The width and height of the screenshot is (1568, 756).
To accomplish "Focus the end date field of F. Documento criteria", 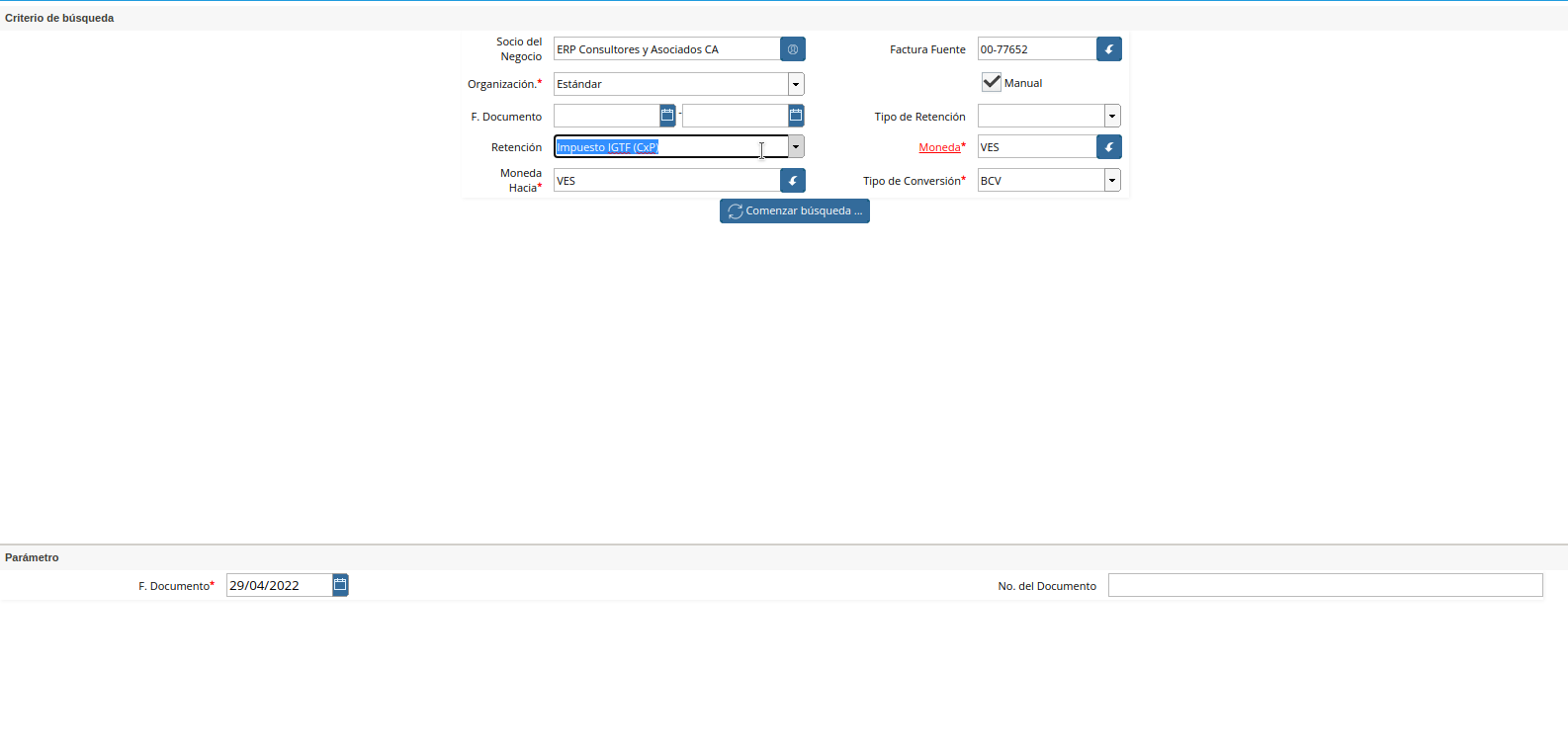I will click(x=736, y=116).
